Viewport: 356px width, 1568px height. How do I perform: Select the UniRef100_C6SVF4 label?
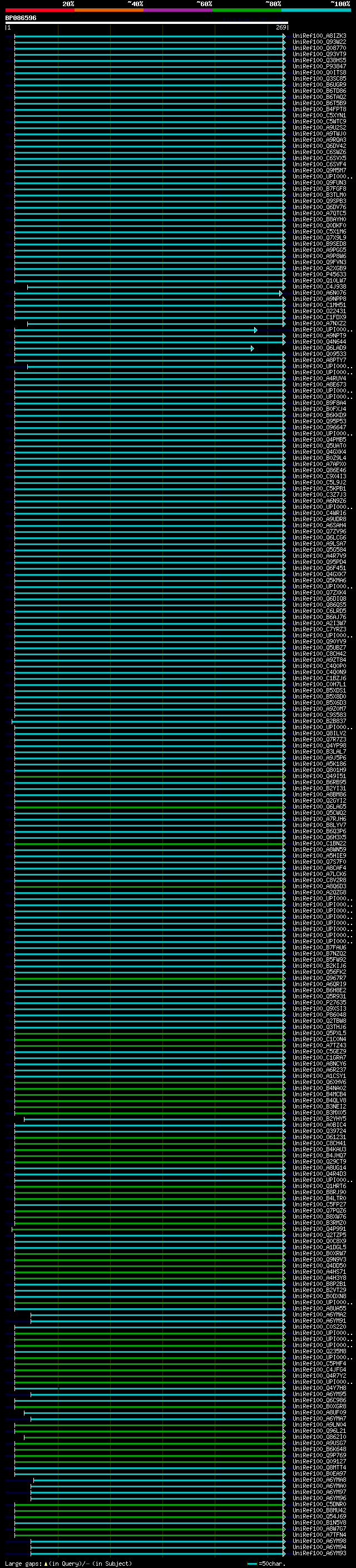[x=319, y=164]
